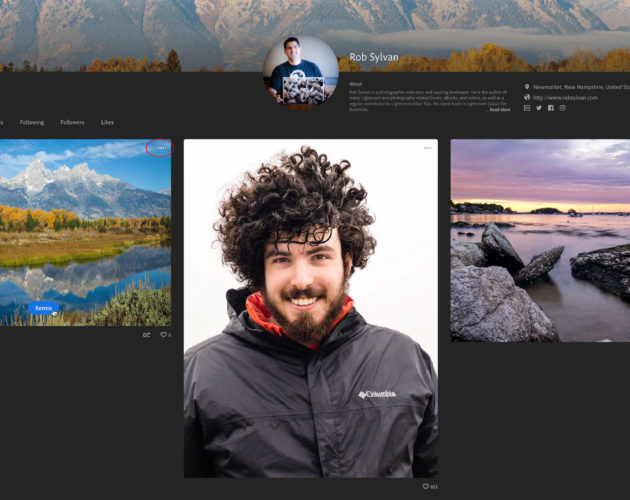This screenshot has height=500, width=630.
Task: Open Rob Sylvan's Facebook profile icon
Action: pyautogui.click(x=551, y=108)
